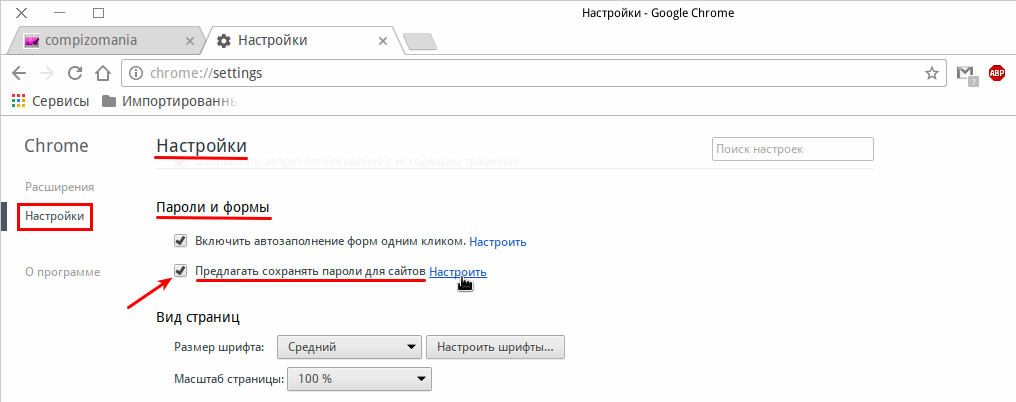Click the Настроить шрифты button
The image size is (1016, 402).
[x=495, y=347]
